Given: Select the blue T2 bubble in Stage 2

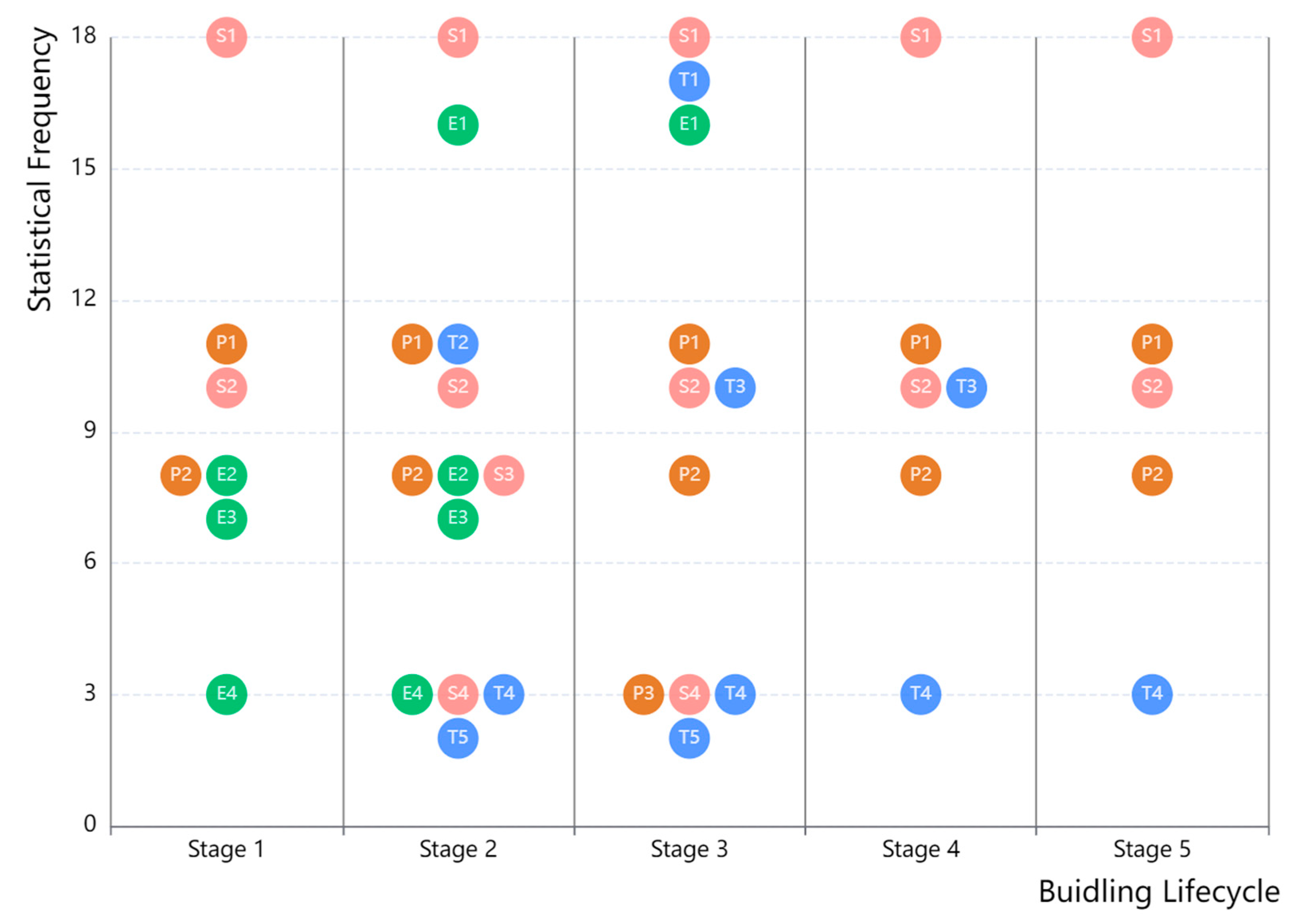Looking at the screenshot, I should pyautogui.click(x=458, y=344).
